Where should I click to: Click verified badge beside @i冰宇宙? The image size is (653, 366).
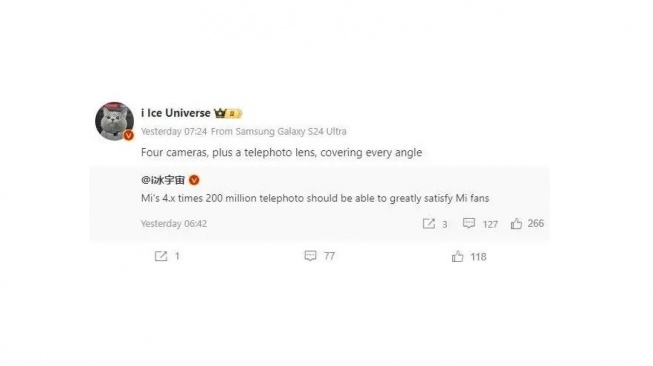point(194,180)
